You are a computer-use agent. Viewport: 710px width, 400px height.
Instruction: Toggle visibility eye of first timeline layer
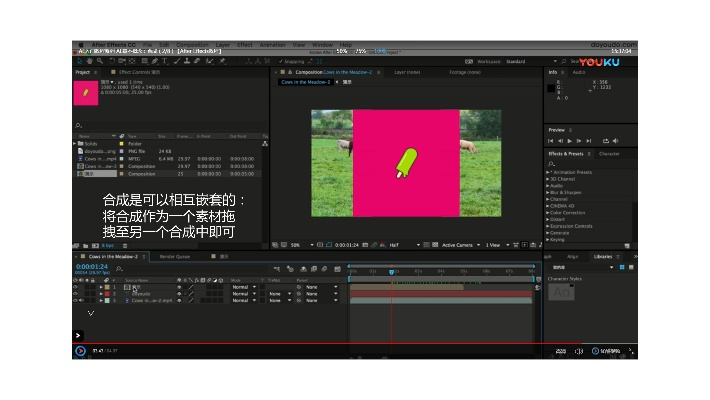click(x=75, y=287)
